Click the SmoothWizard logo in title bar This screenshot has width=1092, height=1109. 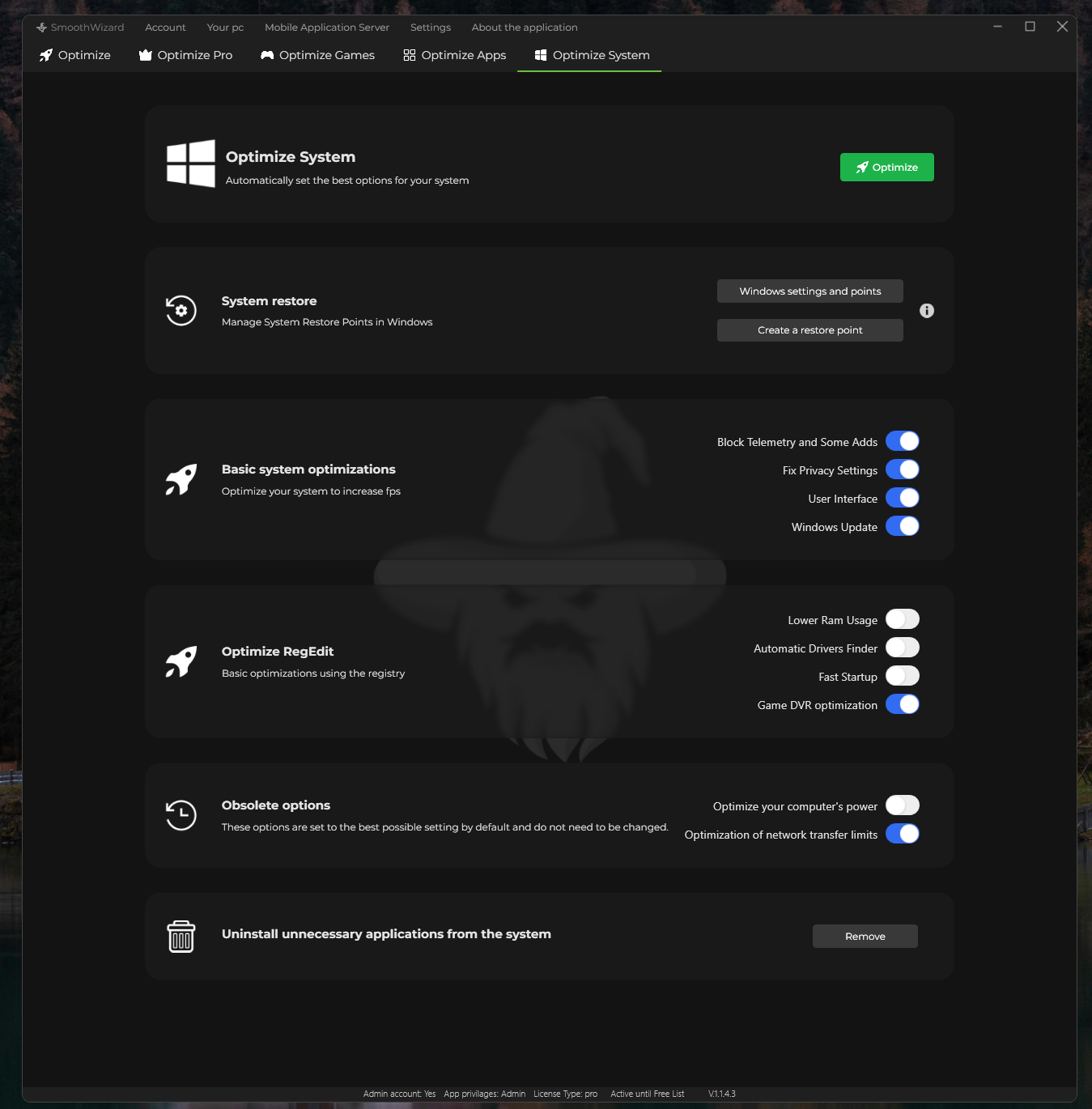42,28
